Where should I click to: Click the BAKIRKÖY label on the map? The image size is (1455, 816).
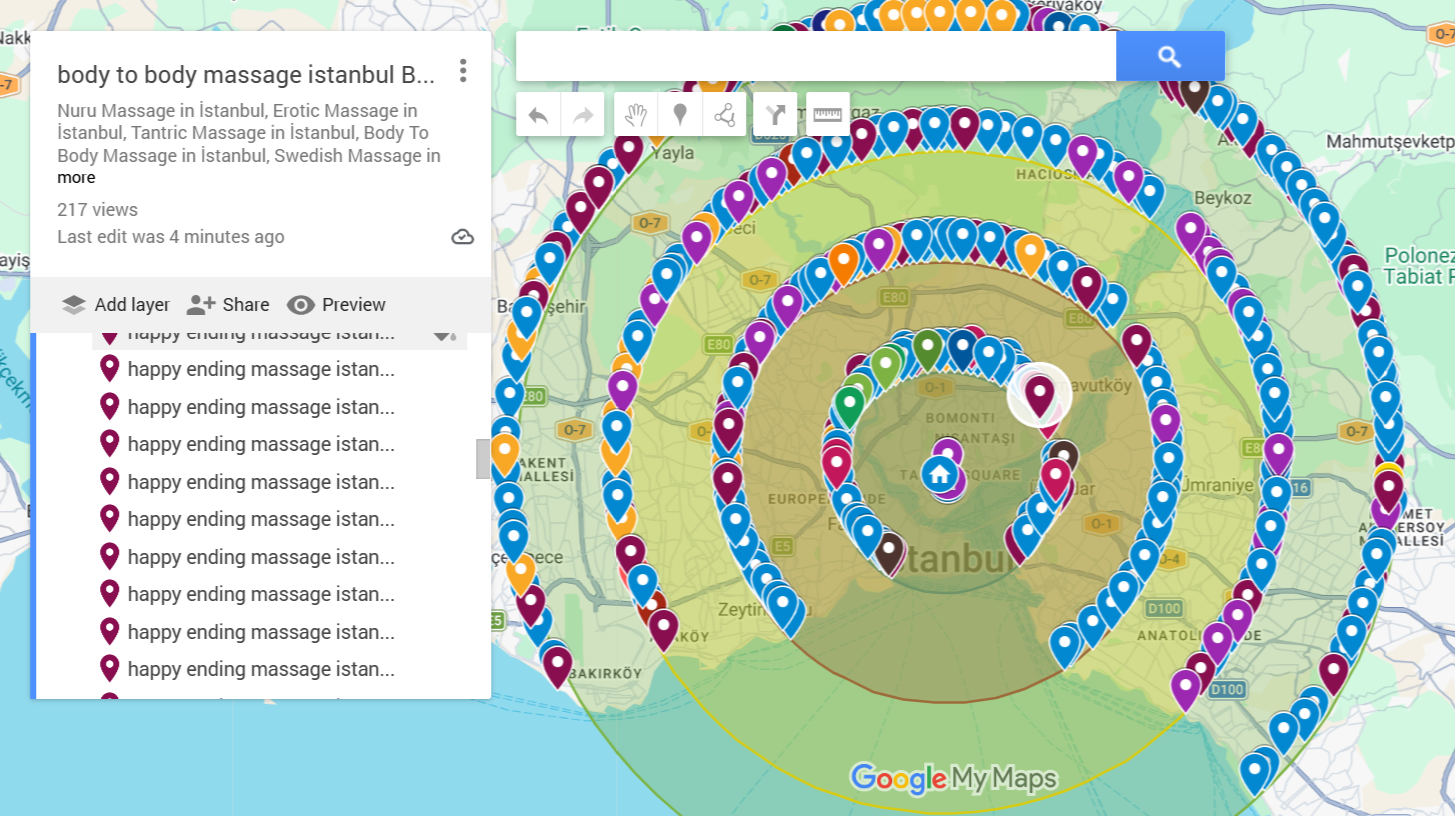[603, 674]
